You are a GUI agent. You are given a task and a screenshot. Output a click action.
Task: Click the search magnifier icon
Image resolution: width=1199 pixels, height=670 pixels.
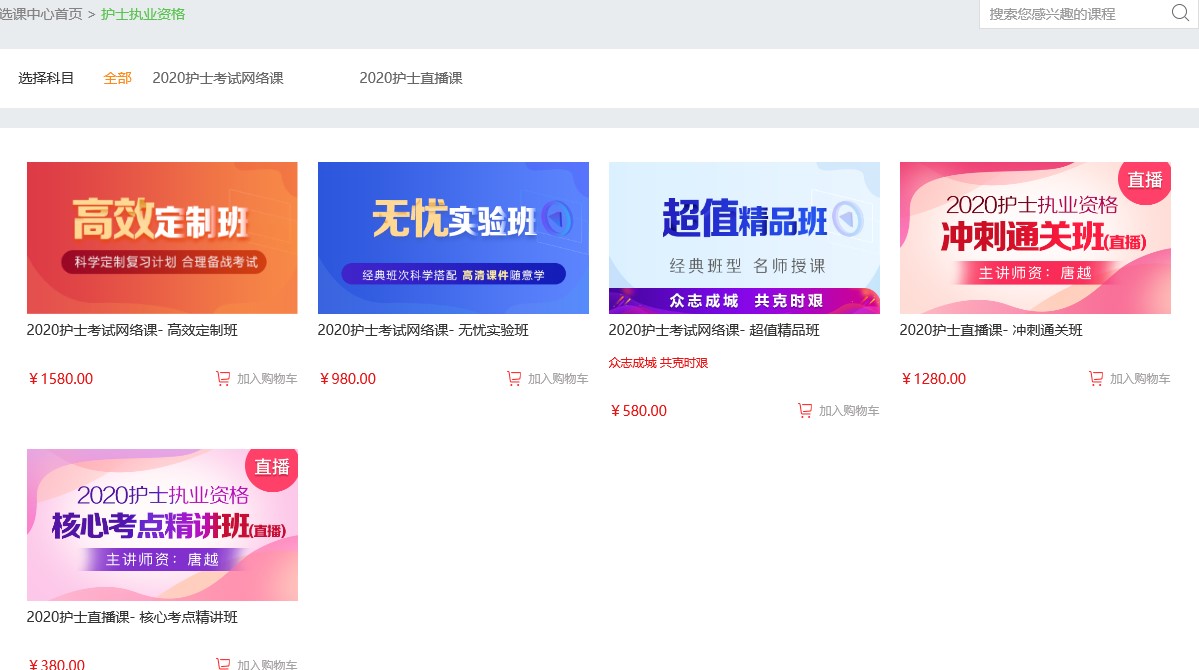[x=1180, y=13]
